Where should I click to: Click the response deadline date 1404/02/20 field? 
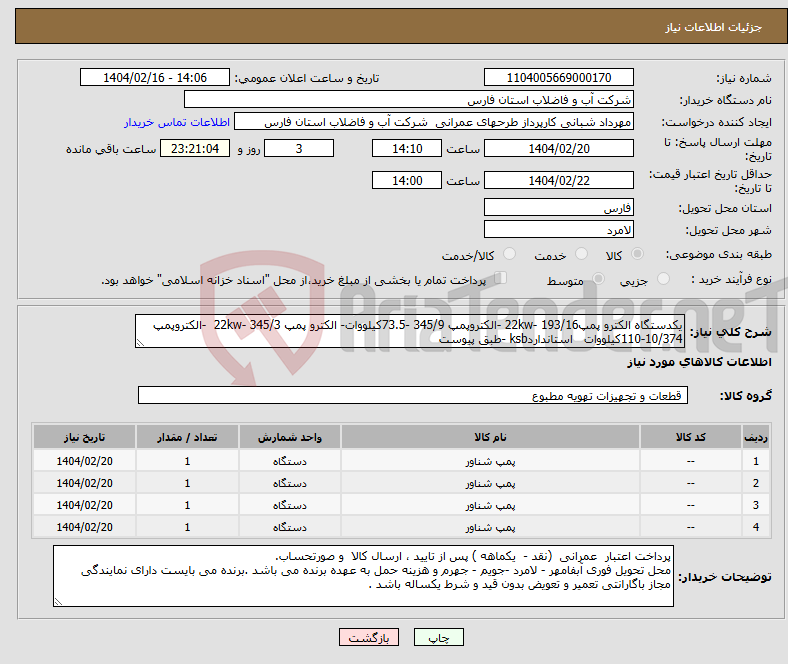coord(558,148)
